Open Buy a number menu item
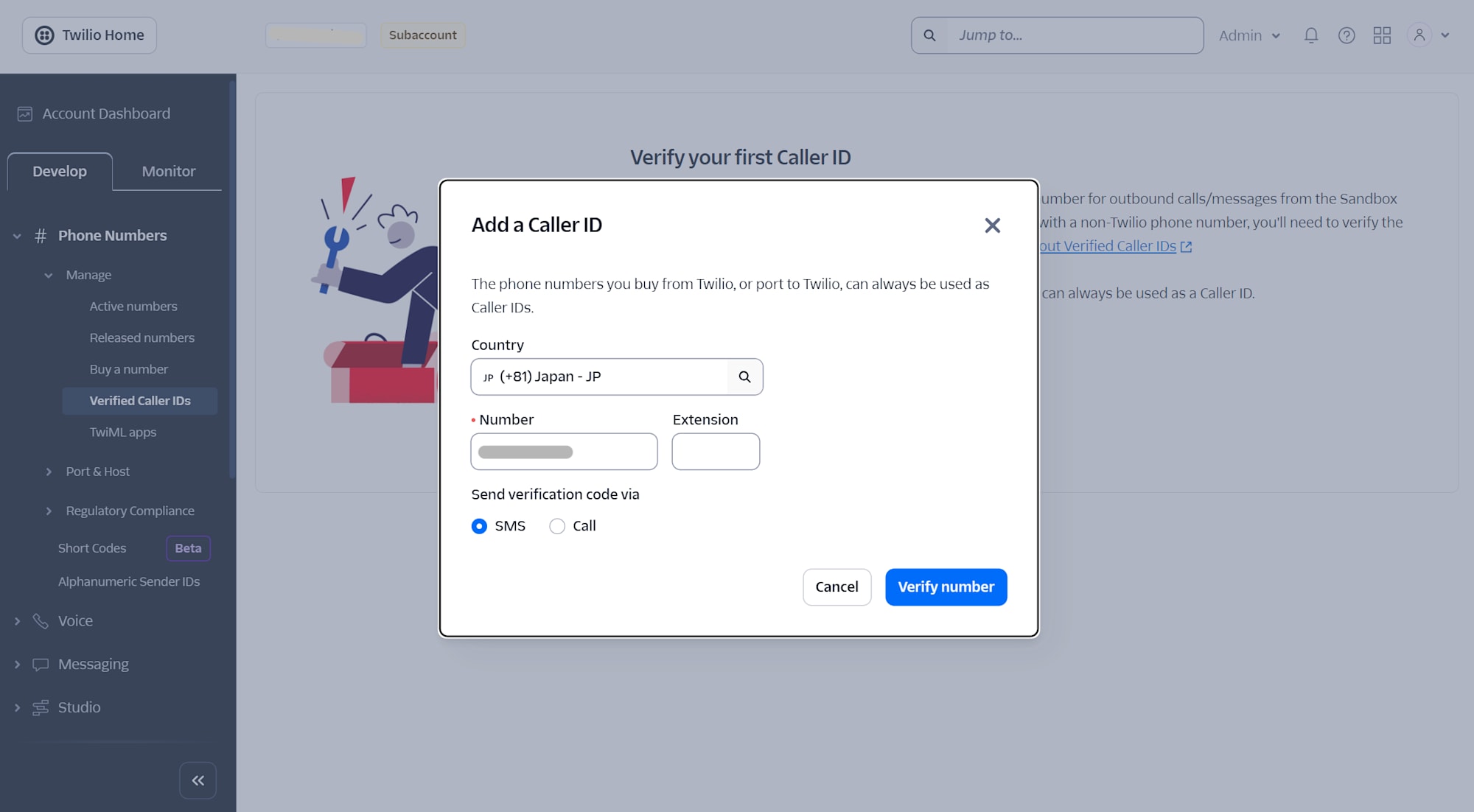 129,369
